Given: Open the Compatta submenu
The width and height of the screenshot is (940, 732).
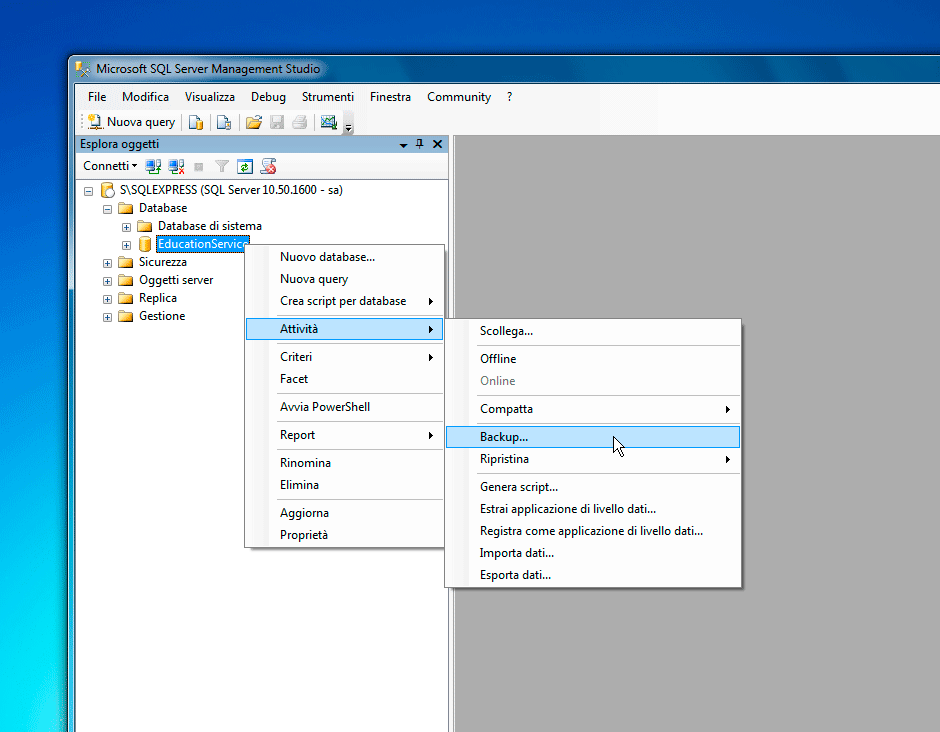Looking at the screenshot, I should 593,409.
